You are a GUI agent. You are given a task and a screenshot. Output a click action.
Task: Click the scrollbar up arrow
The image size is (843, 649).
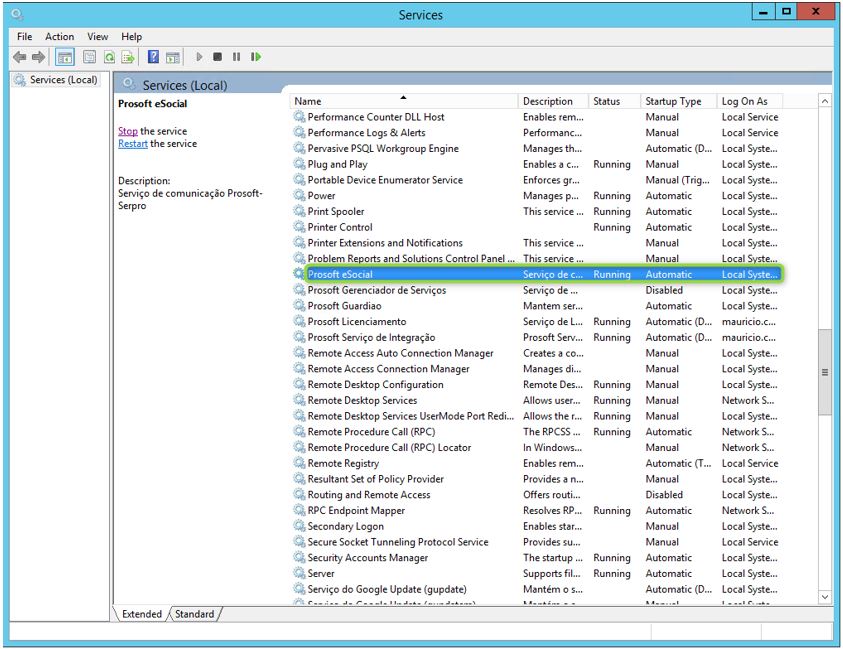coord(825,101)
